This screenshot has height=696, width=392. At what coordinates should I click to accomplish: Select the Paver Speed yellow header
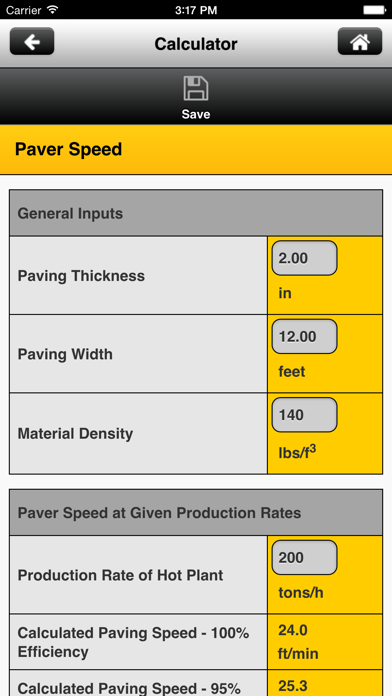196,150
